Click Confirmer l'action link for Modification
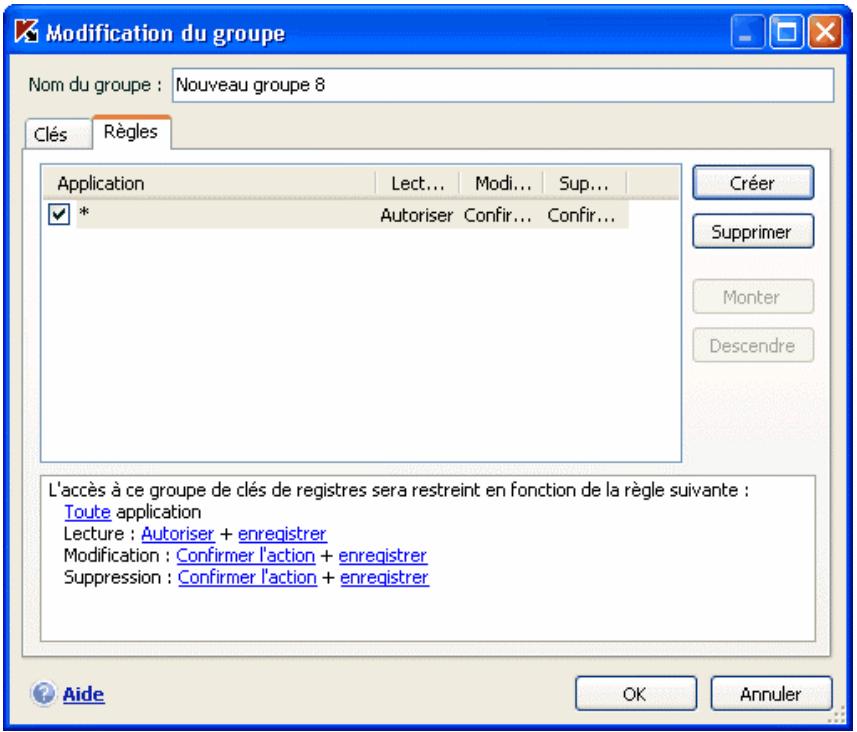The height and width of the screenshot is (732, 857). pos(245,555)
